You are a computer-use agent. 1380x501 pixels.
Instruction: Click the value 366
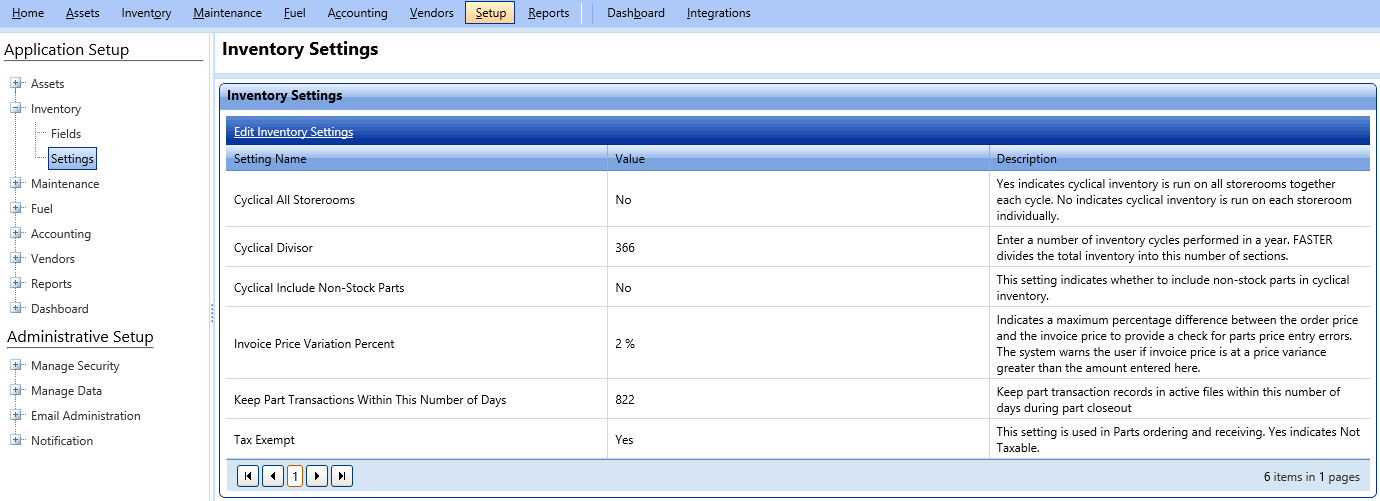pyautogui.click(x=625, y=248)
